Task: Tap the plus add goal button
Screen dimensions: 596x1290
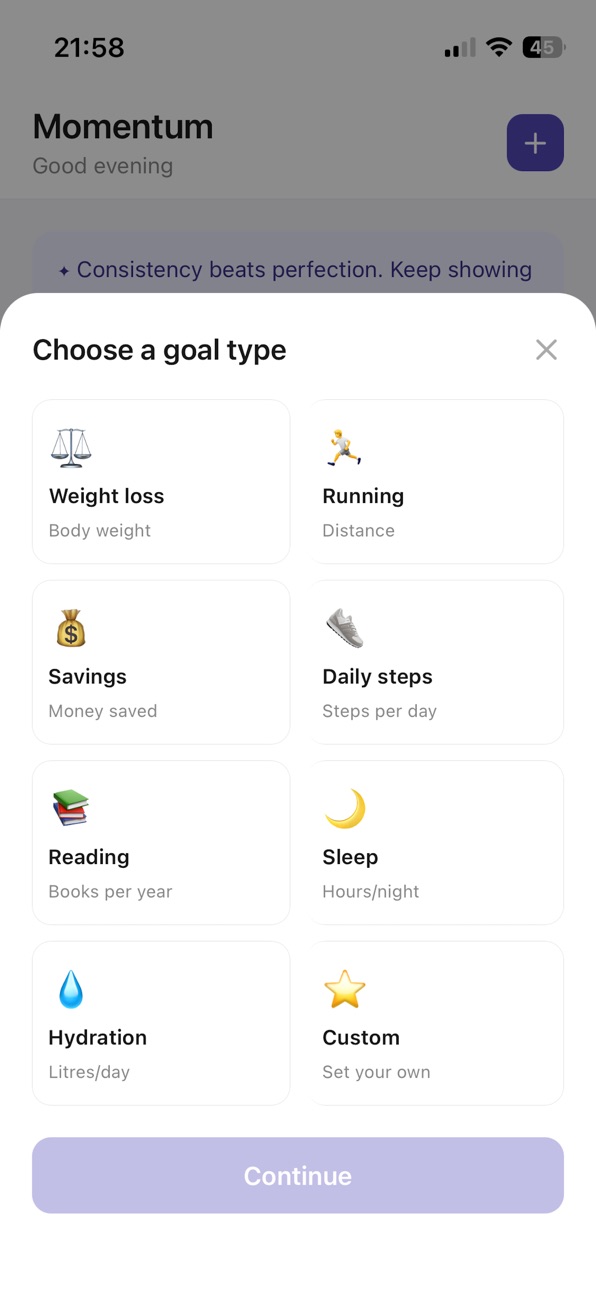Action: (535, 143)
